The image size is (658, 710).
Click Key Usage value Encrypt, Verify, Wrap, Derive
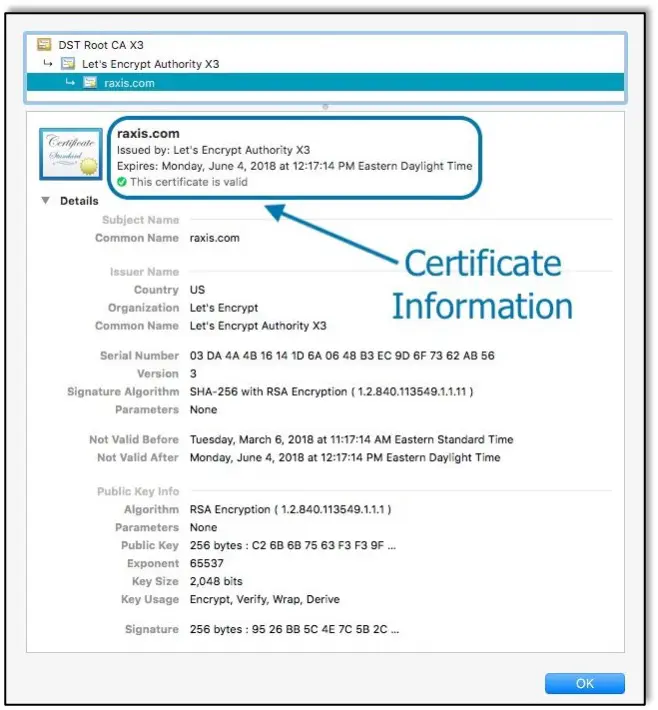pos(264,600)
